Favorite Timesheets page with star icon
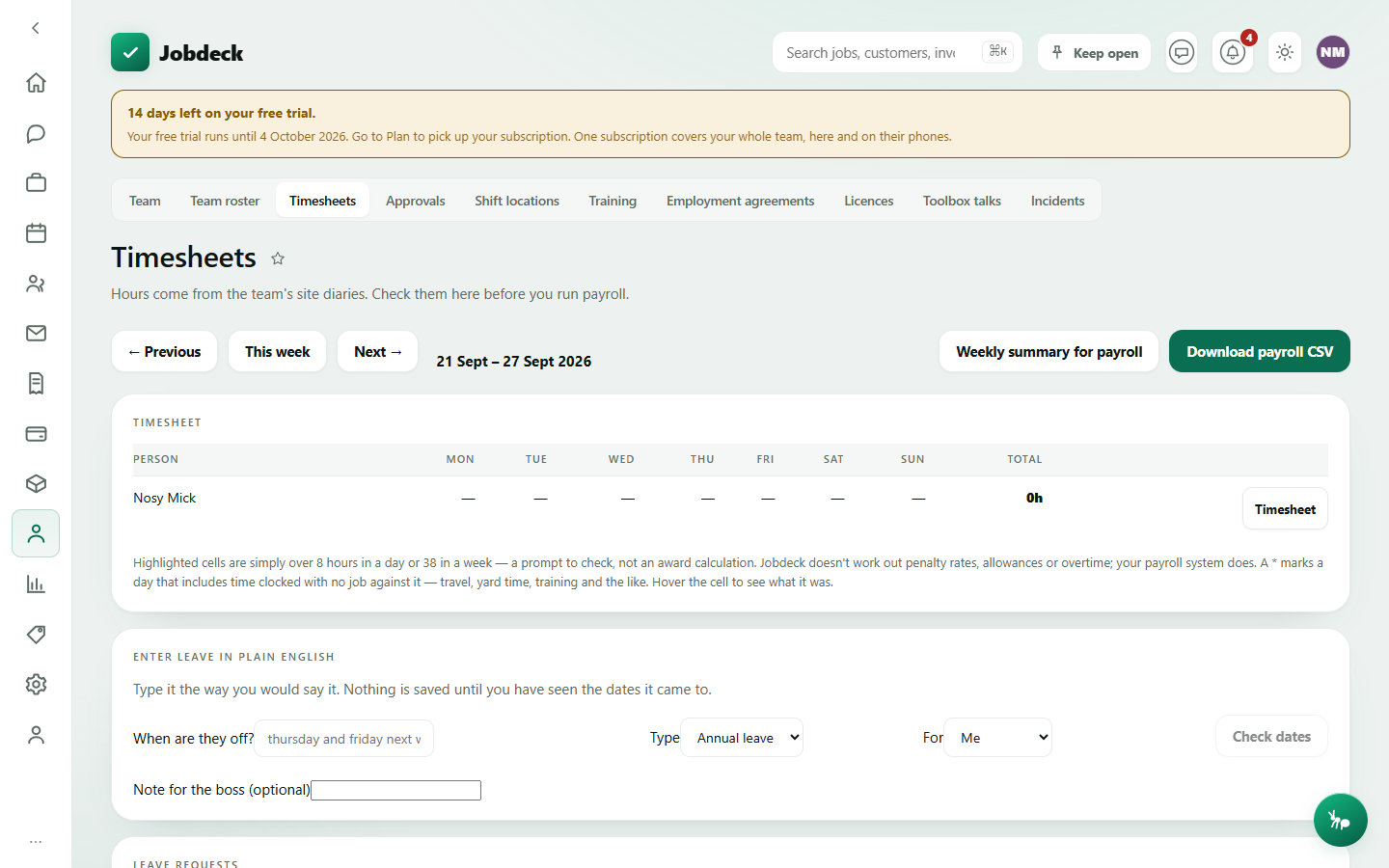Viewport: 1389px width, 868px height. 278,258
